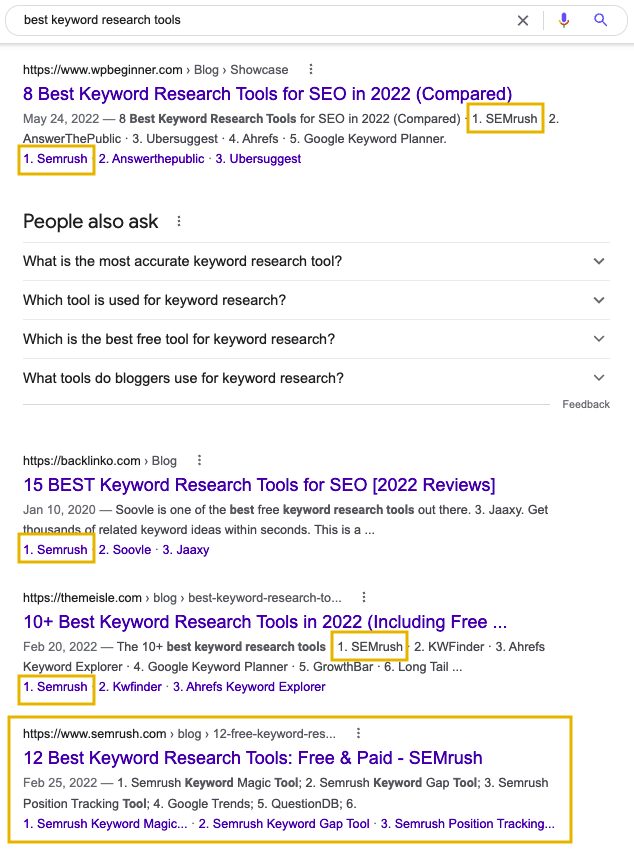
Task: Clear the search box with X icon
Action: [x=523, y=21]
